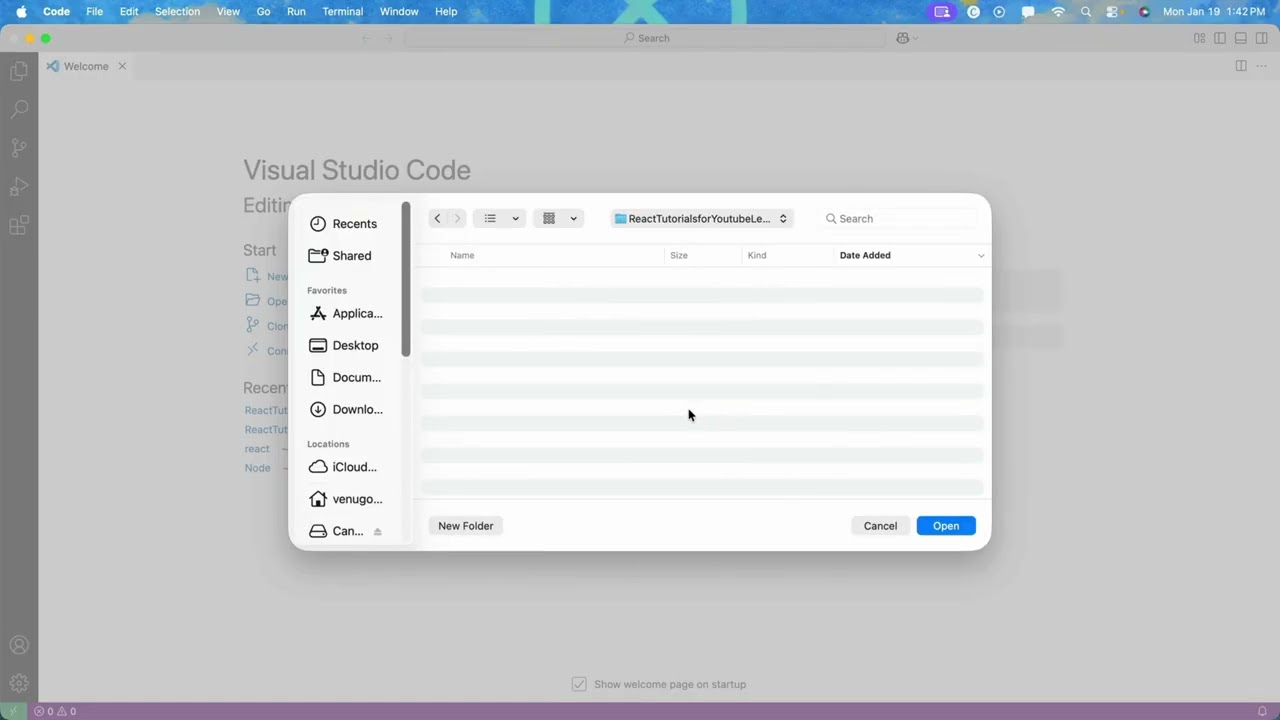Close the Welcome tab
1280x720 pixels.
pyautogui.click(x=122, y=66)
